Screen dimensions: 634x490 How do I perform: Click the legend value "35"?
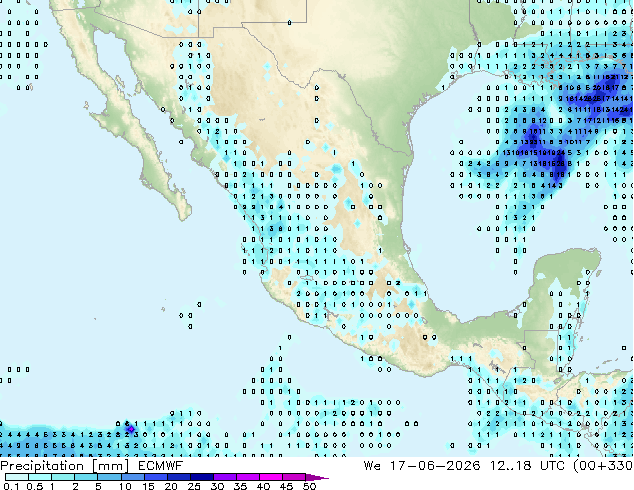[240, 486]
